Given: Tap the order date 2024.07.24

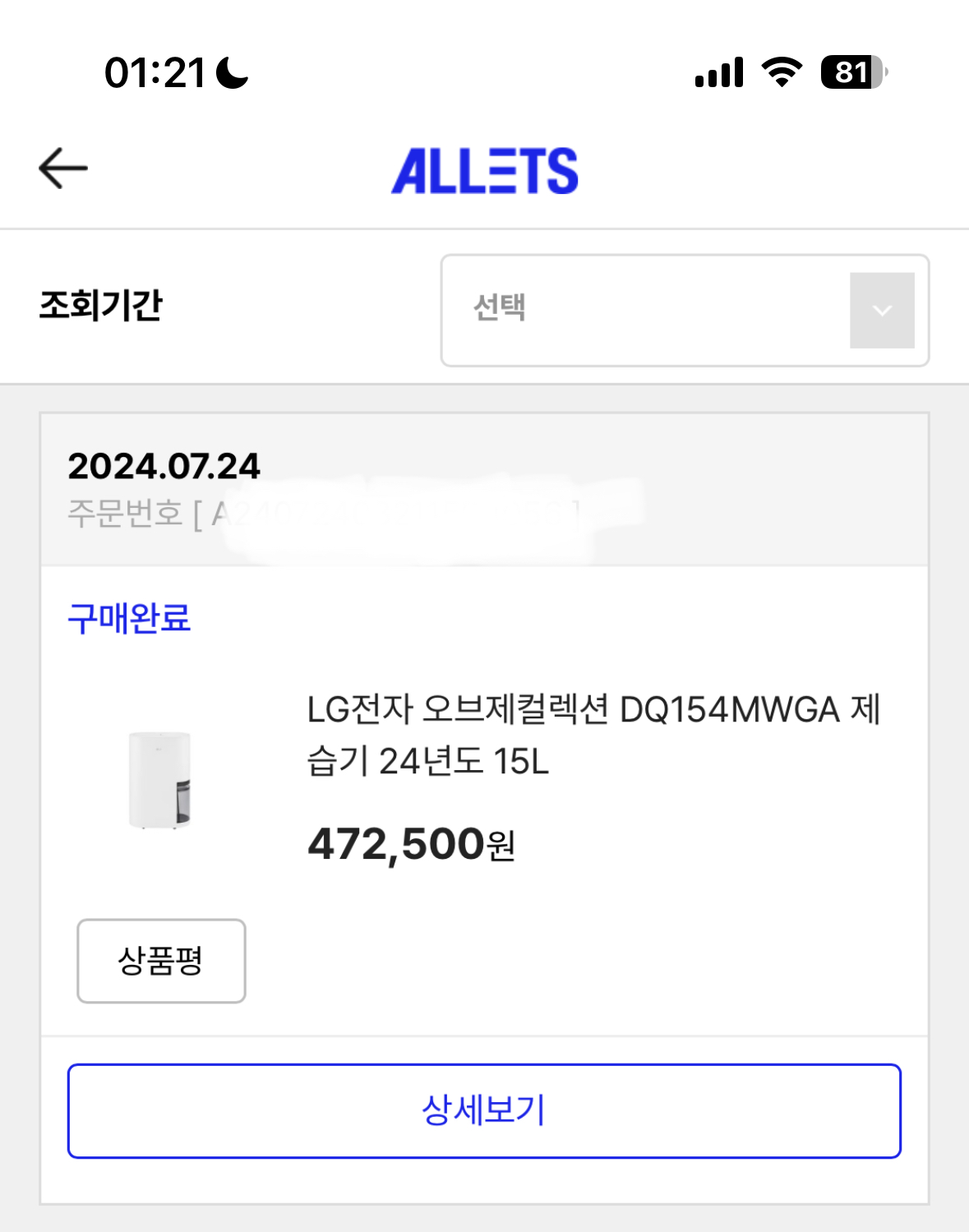Looking at the screenshot, I should (164, 466).
